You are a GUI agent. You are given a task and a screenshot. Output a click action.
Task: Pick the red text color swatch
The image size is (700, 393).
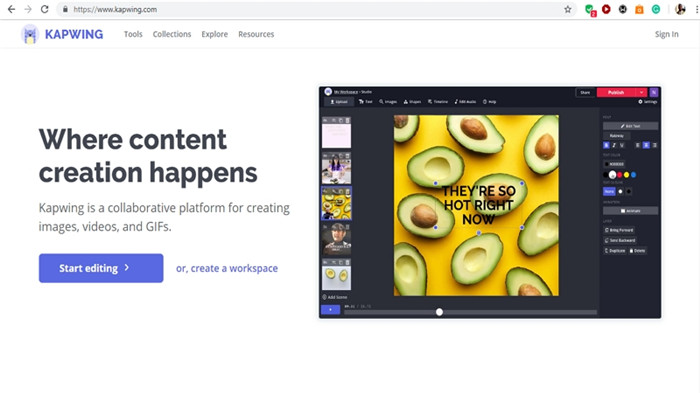[x=620, y=175]
